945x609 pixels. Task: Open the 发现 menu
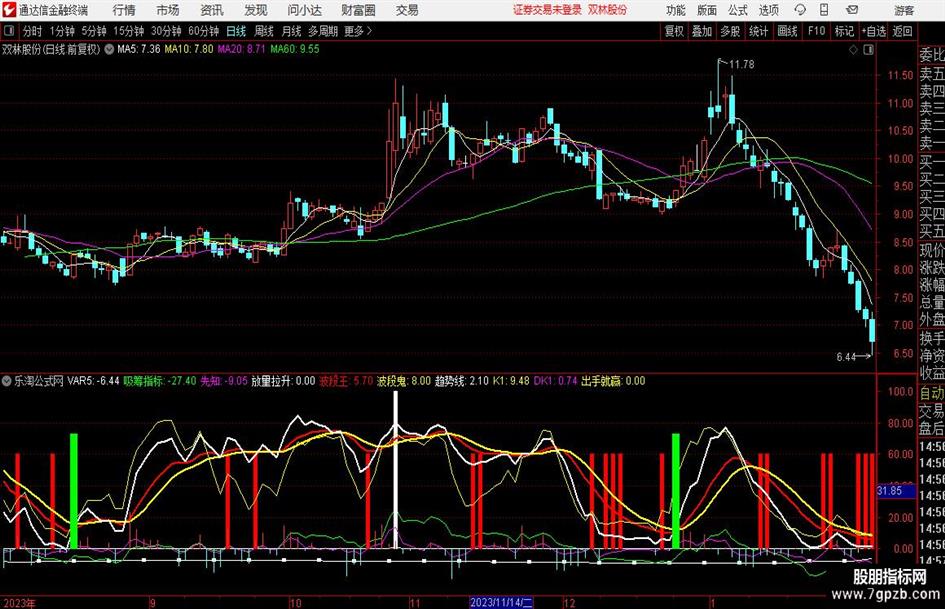(x=256, y=10)
